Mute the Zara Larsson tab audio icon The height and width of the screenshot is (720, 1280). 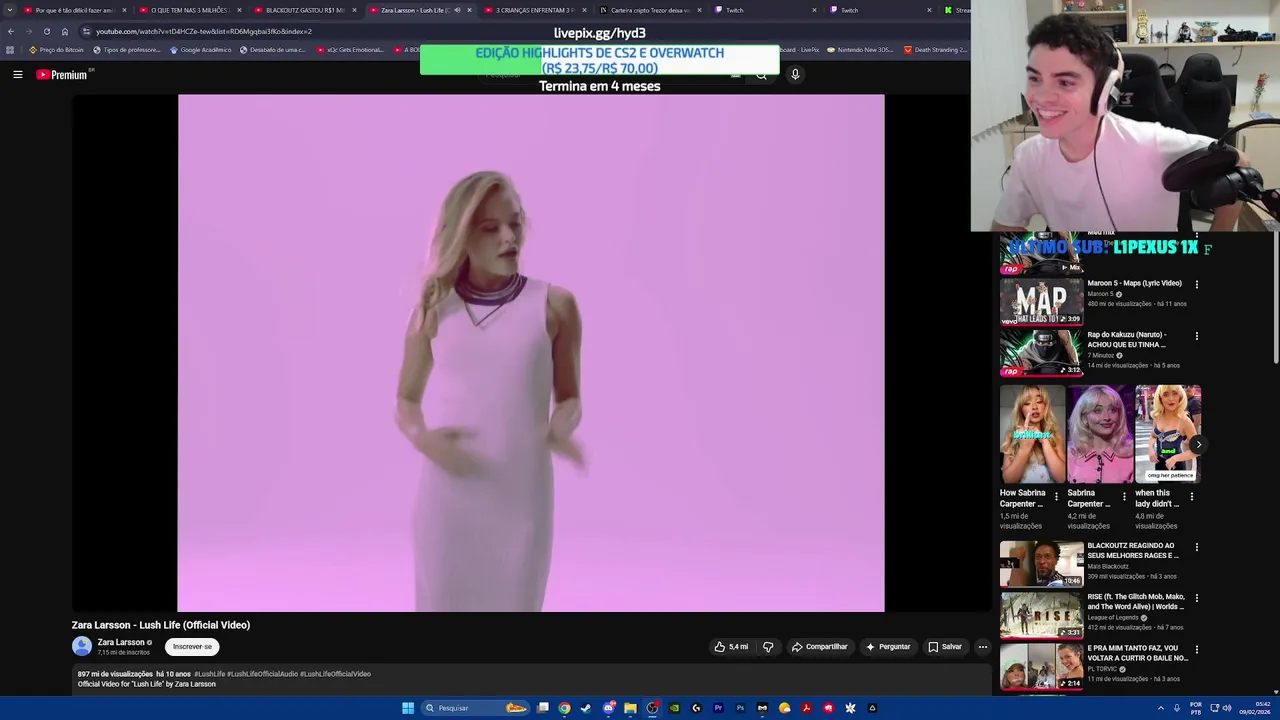457,10
